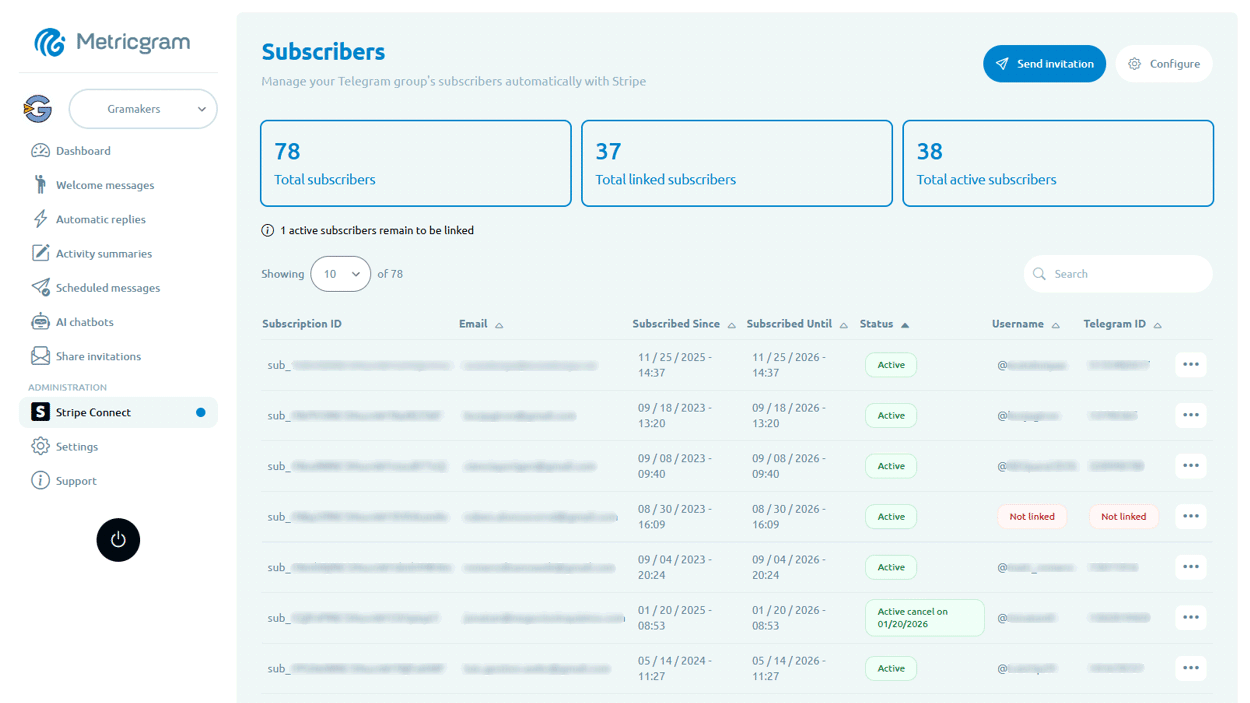
Task: Click the Support info icon
Action: click(40, 481)
